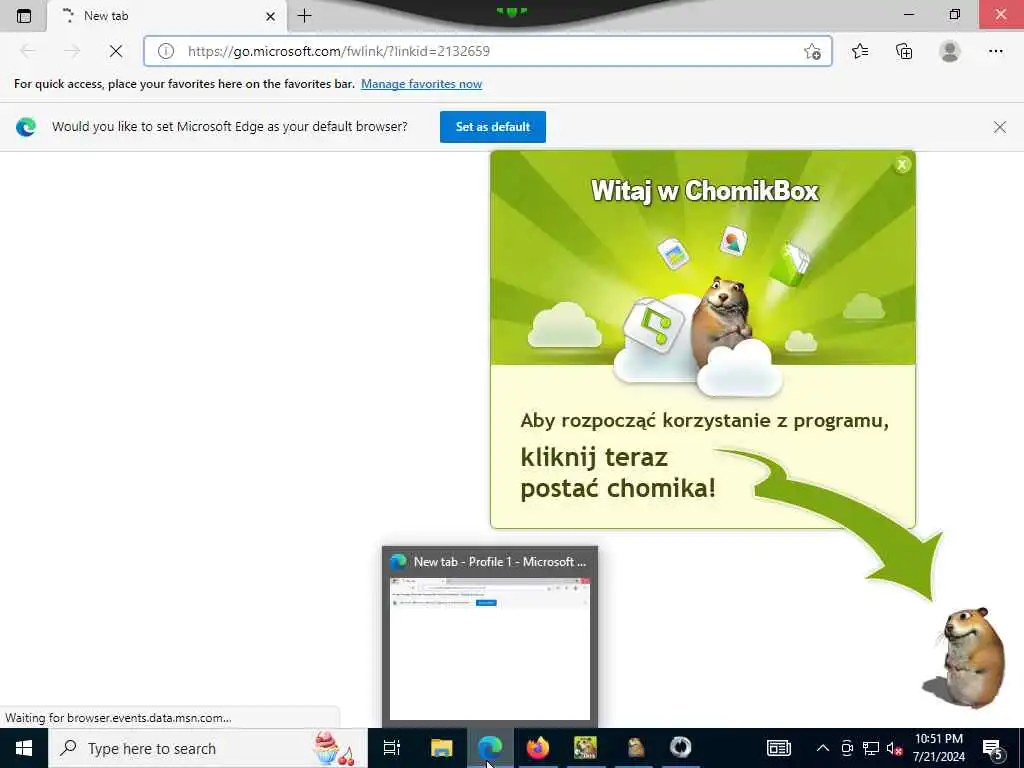This screenshot has height=768, width=1024.
Task: Click Manage favorites now link
Action: [x=421, y=84]
